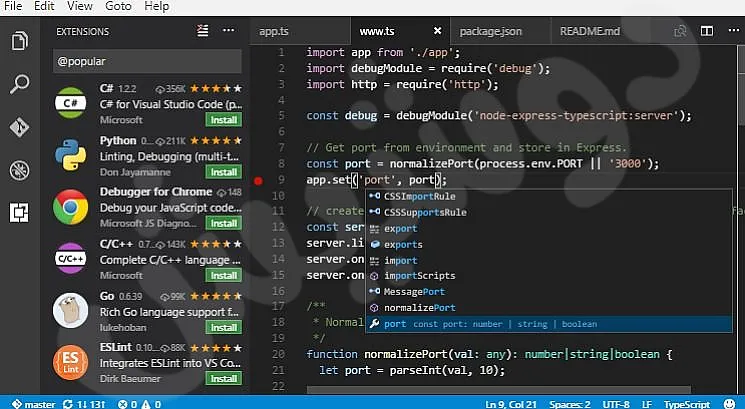
Task: Install the ESLint extension
Action: (224, 379)
